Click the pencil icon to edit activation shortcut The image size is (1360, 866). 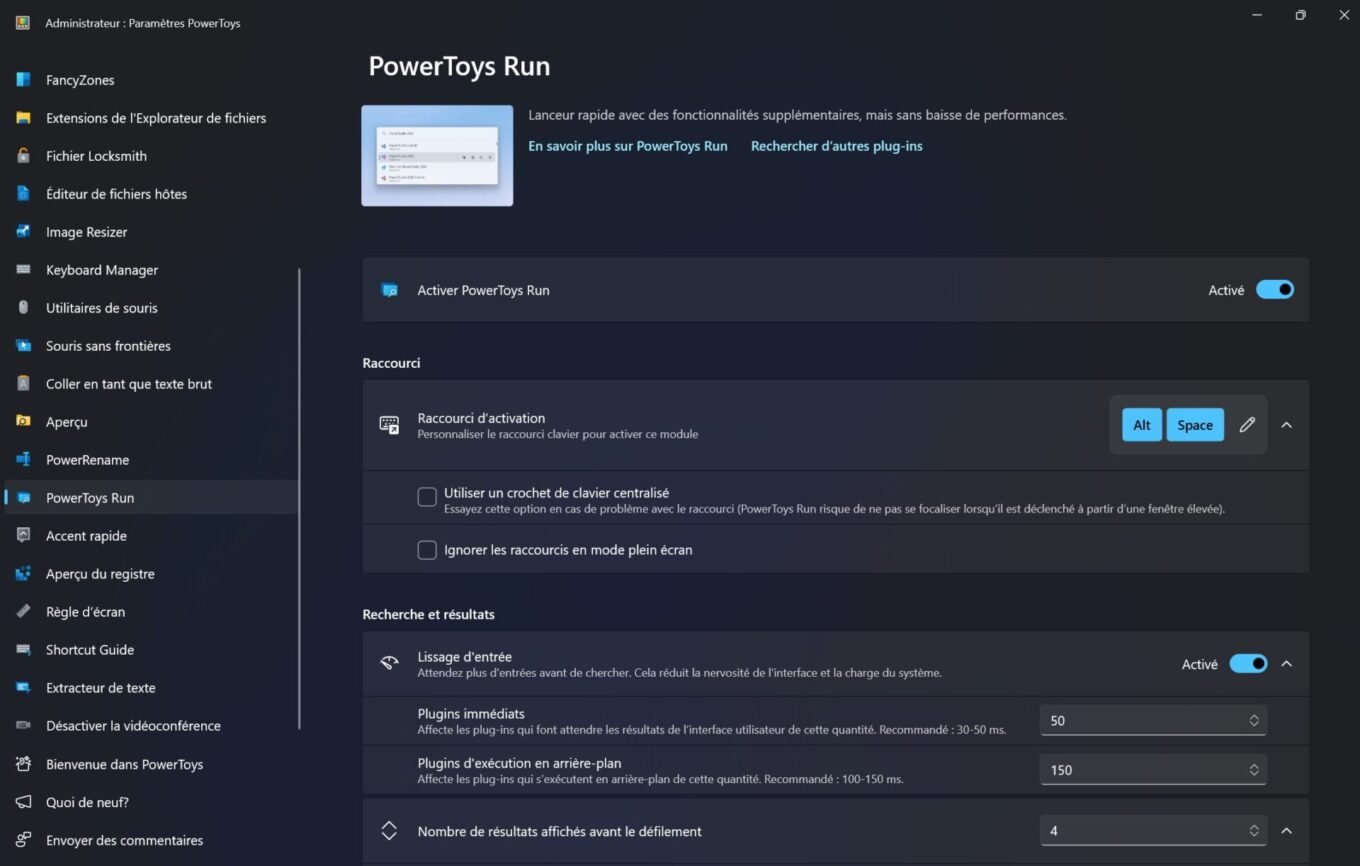[x=1247, y=425]
